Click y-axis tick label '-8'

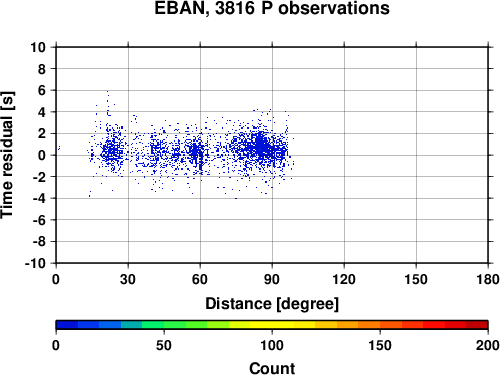[39, 242]
